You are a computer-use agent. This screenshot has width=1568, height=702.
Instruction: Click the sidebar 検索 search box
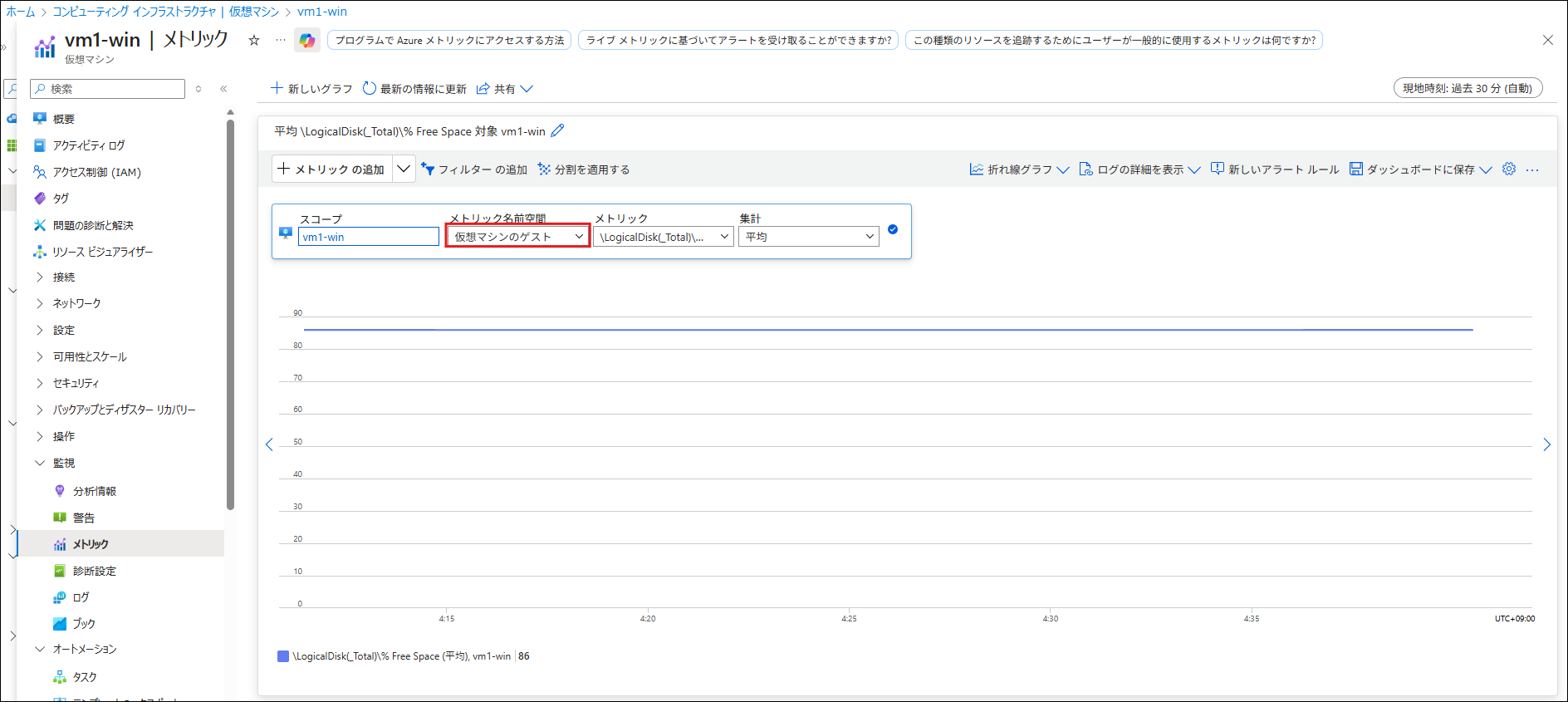(x=107, y=89)
